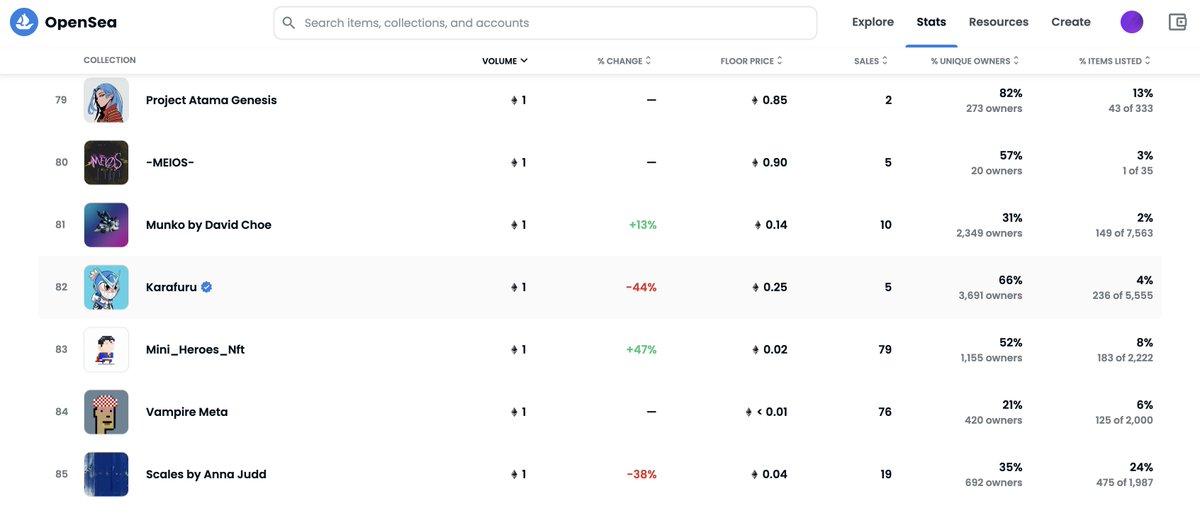Viewport: 1200px width, 513px height.
Task: Click 2,349 owners text
Action: pyautogui.click(x=990, y=233)
